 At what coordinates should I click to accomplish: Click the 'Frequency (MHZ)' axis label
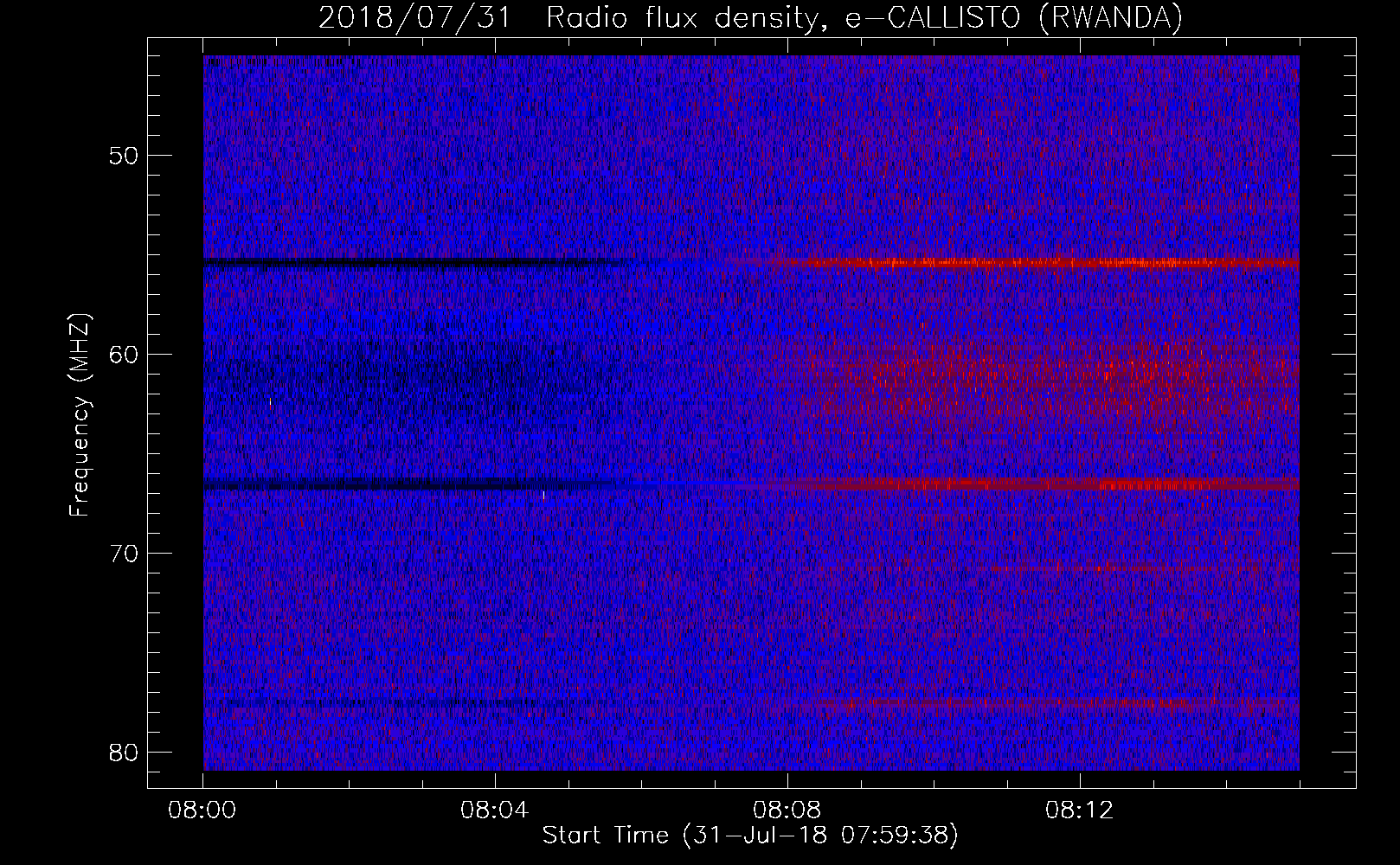(x=80, y=415)
